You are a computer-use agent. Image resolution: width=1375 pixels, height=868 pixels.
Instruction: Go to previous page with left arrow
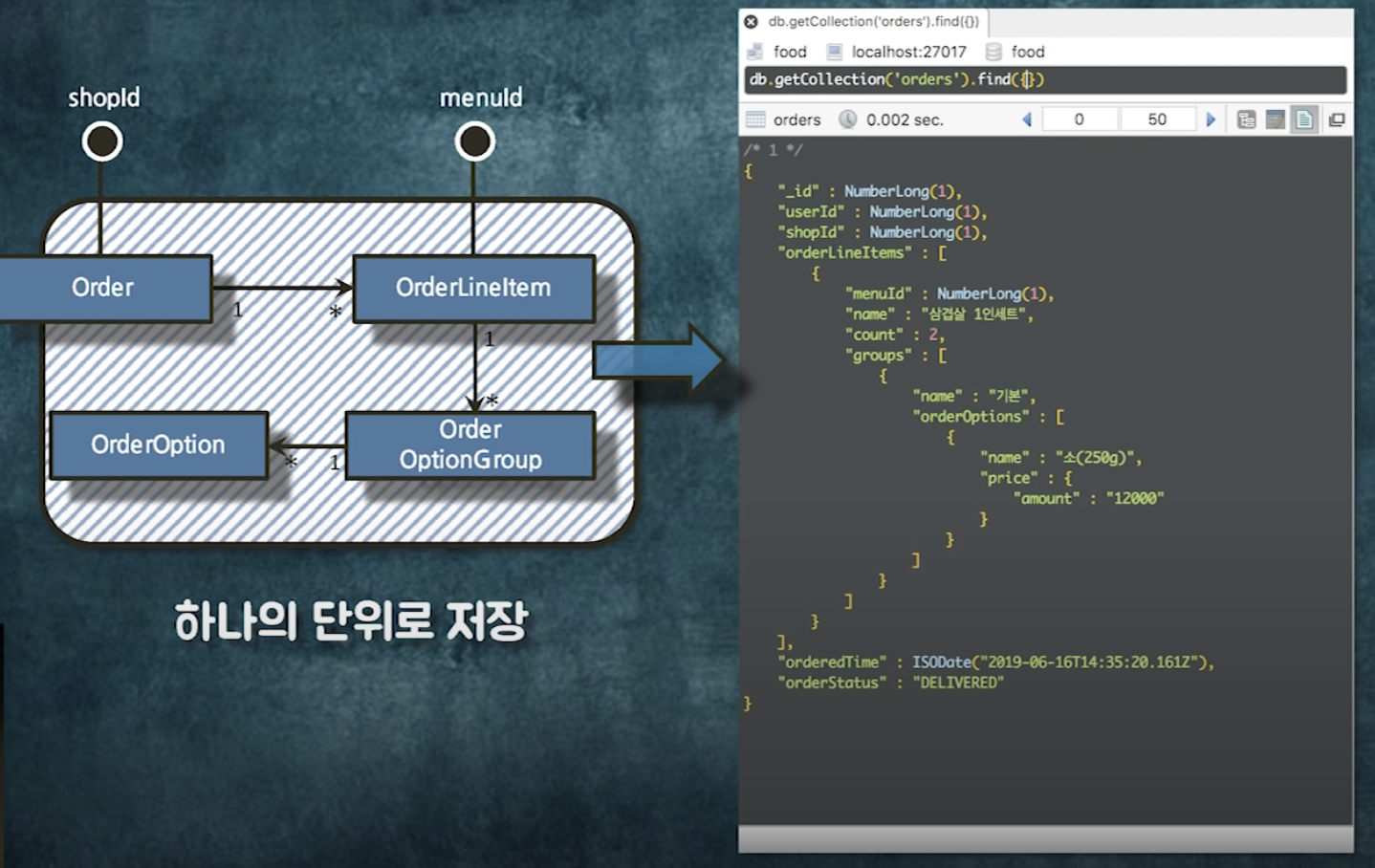1027,119
